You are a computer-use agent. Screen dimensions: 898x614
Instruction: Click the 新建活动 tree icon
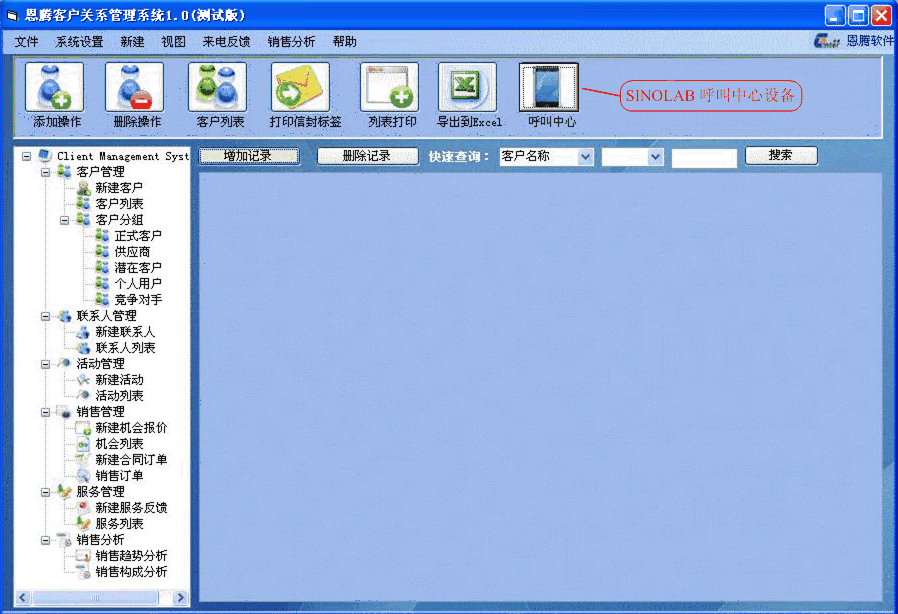pos(84,380)
